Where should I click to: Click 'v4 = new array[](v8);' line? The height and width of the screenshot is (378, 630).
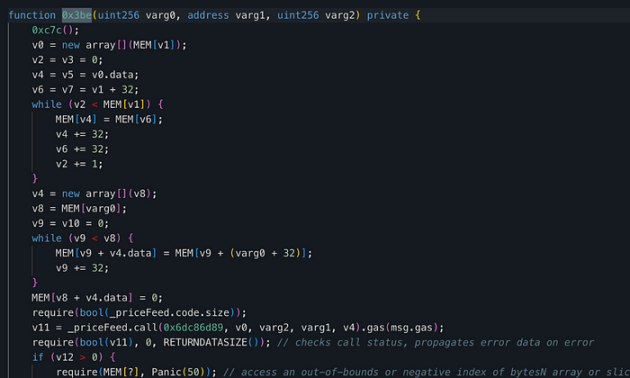pos(94,194)
